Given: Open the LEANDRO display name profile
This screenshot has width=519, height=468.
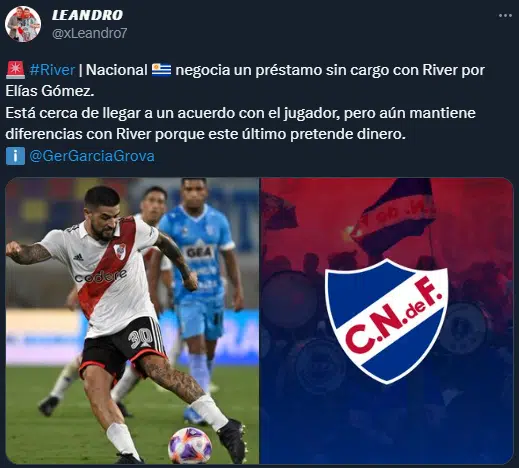Looking at the screenshot, I should tap(88, 15).
